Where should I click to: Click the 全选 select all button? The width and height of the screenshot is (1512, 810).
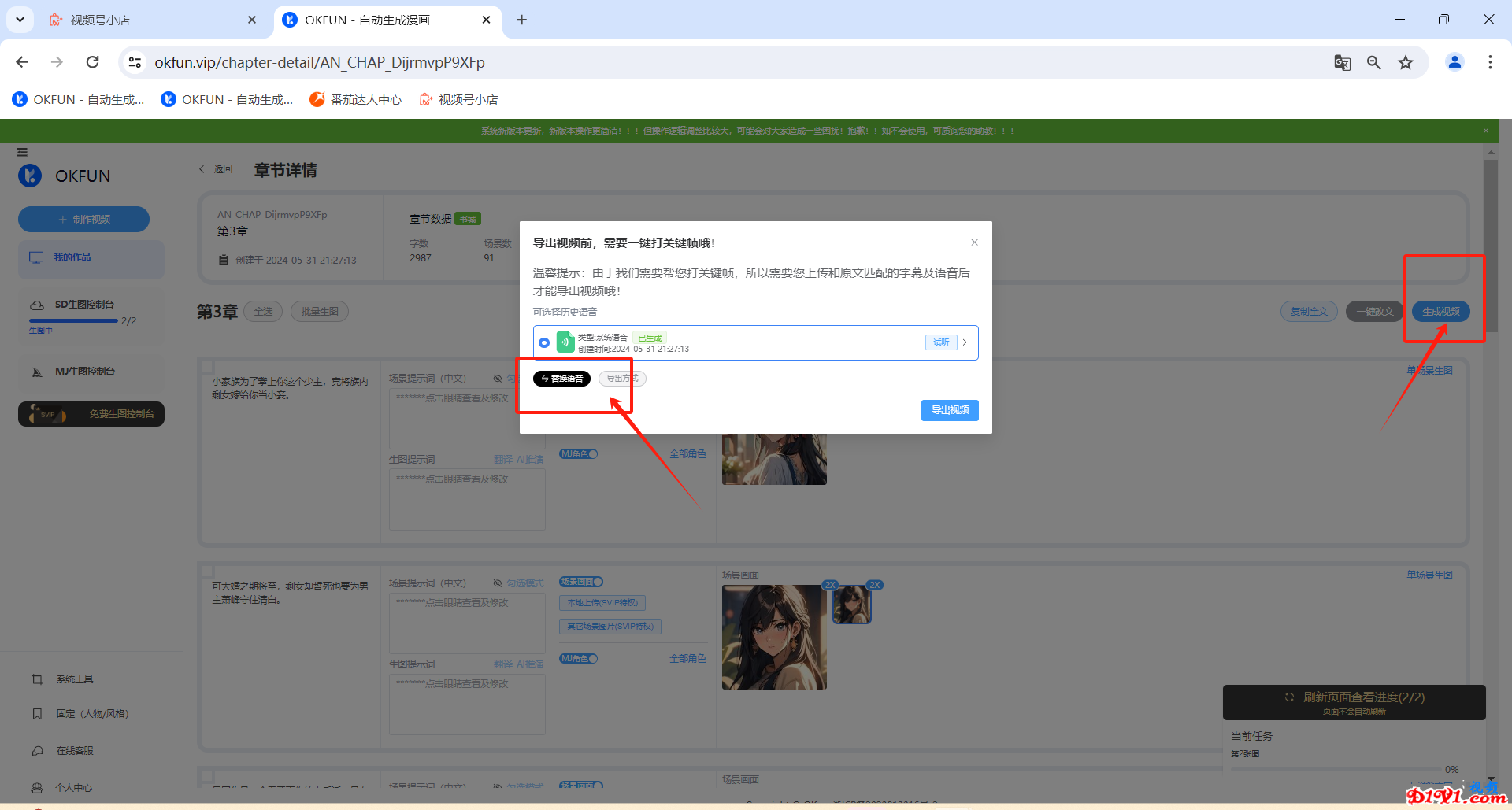pos(263,312)
